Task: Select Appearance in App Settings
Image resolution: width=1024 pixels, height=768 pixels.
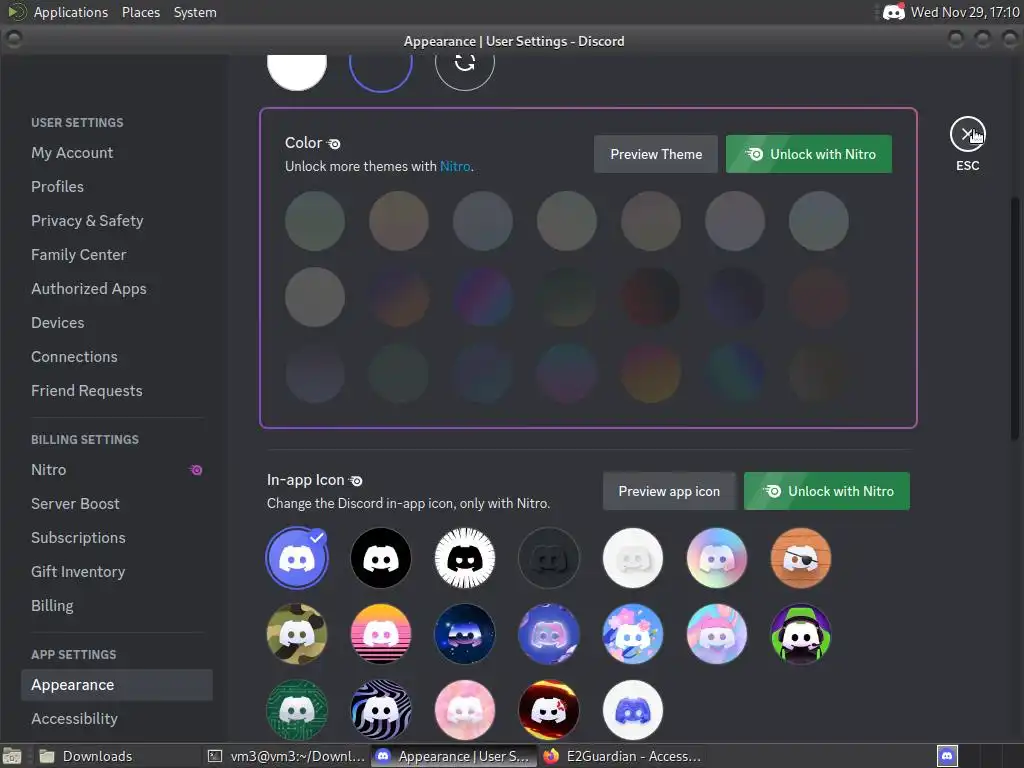Action: (x=117, y=684)
